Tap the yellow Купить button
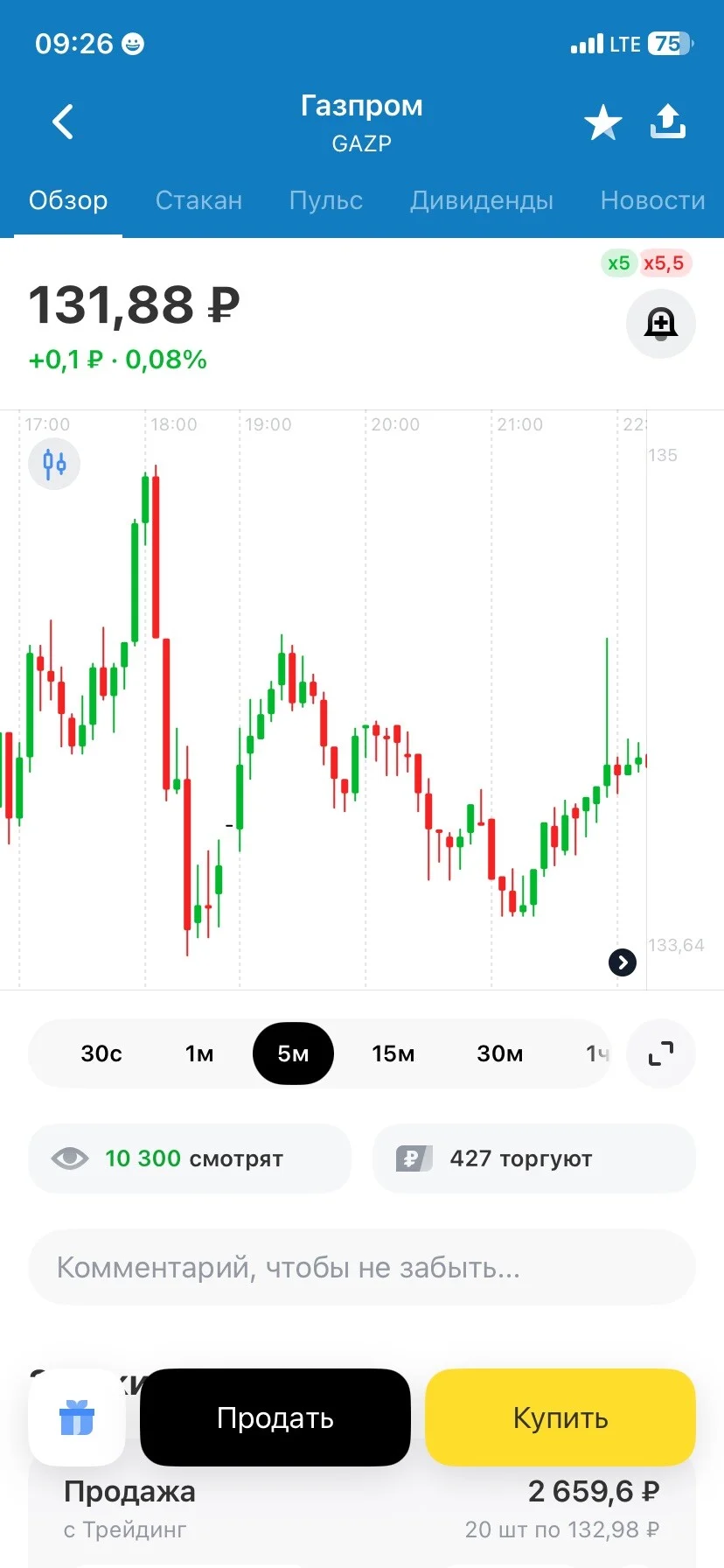This screenshot has width=724, height=1568. (x=560, y=1417)
